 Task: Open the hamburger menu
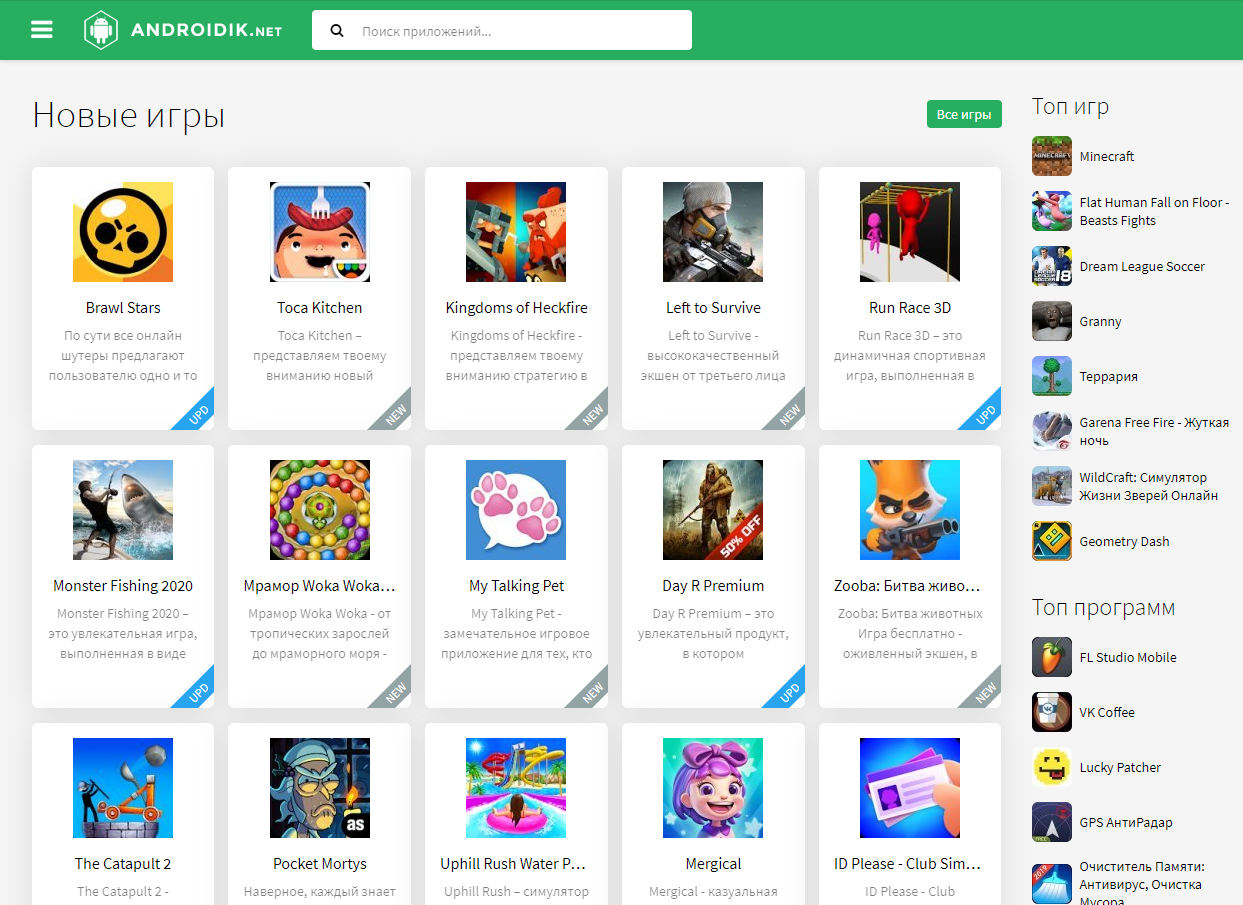pyautogui.click(x=41, y=30)
